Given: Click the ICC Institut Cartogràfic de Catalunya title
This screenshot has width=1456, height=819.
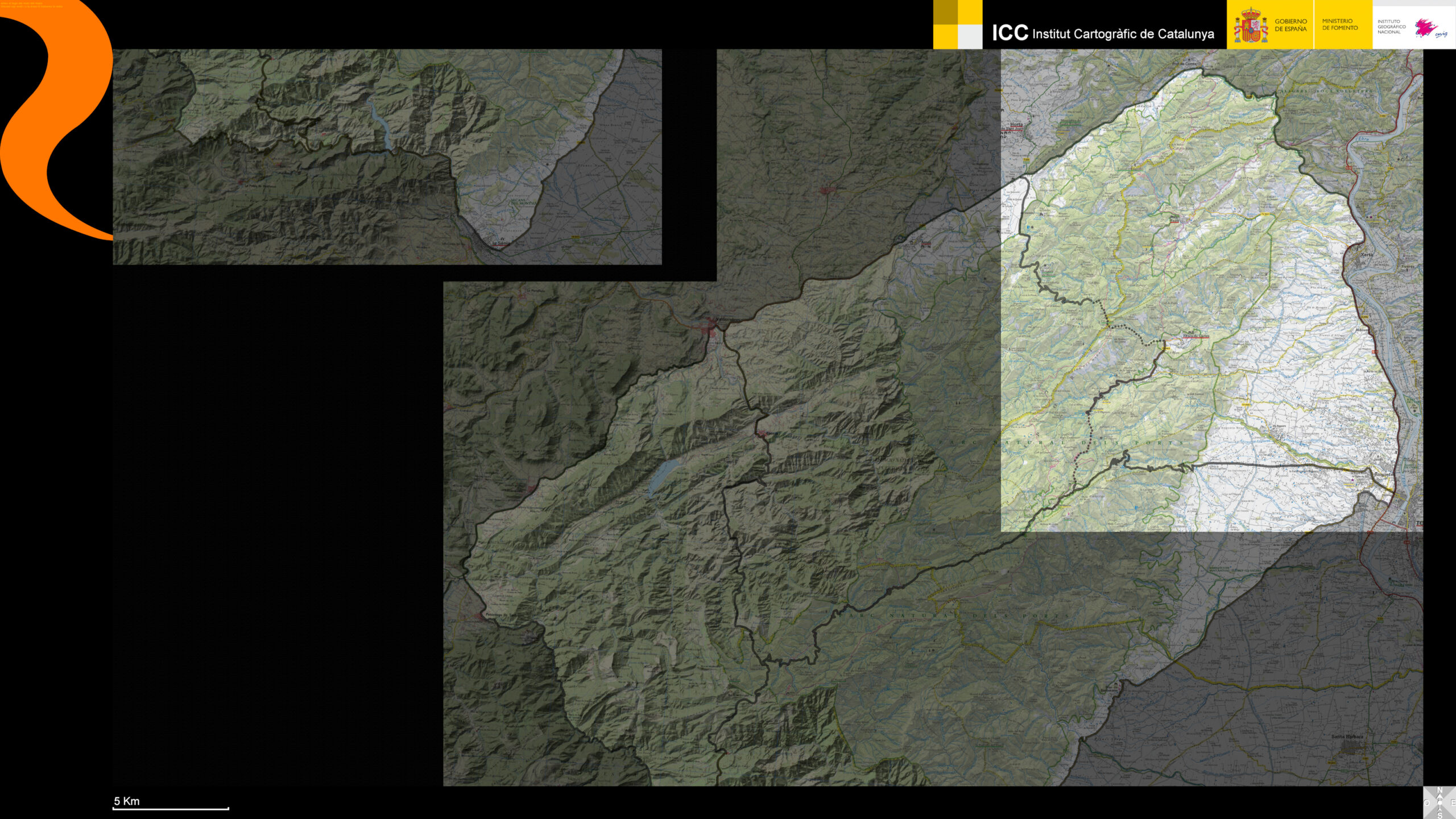Looking at the screenshot, I should (x=1102, y=33).
